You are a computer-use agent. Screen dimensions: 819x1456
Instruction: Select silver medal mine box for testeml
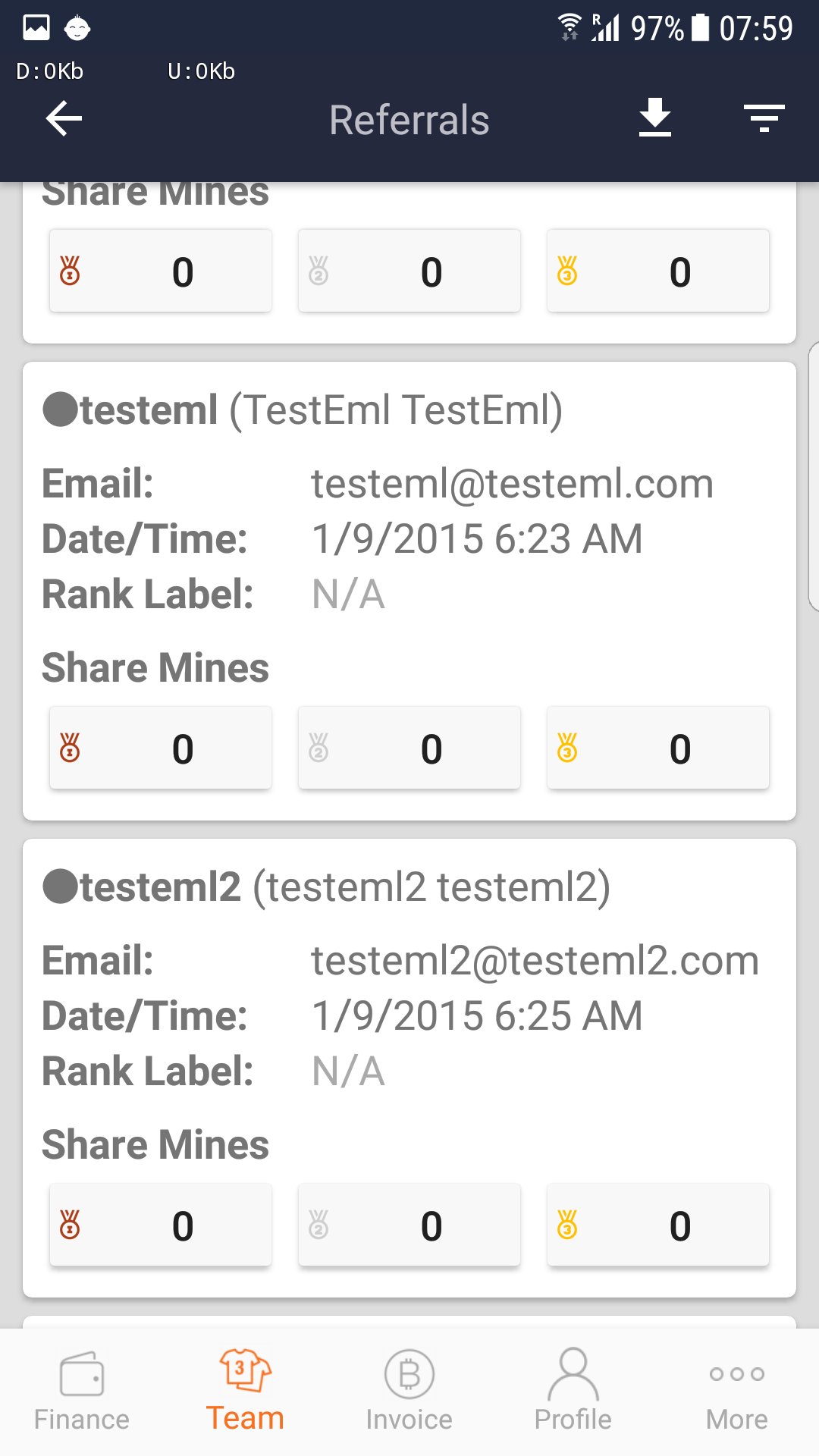pyautogui.click(x=409, y=748)
